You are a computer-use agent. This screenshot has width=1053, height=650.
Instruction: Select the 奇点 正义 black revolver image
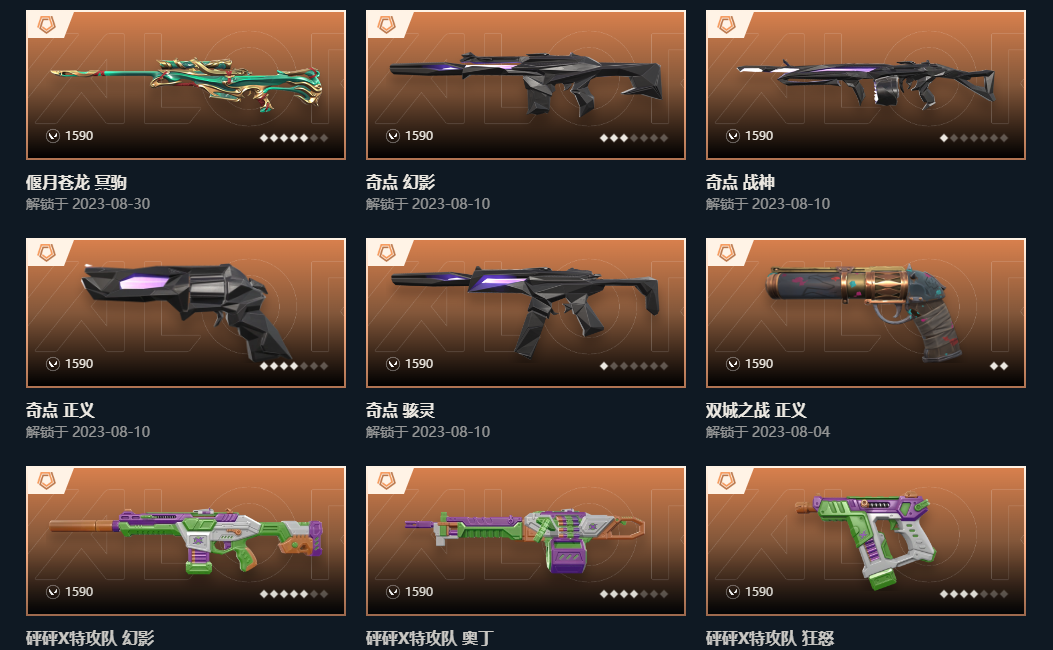(186, 312)
